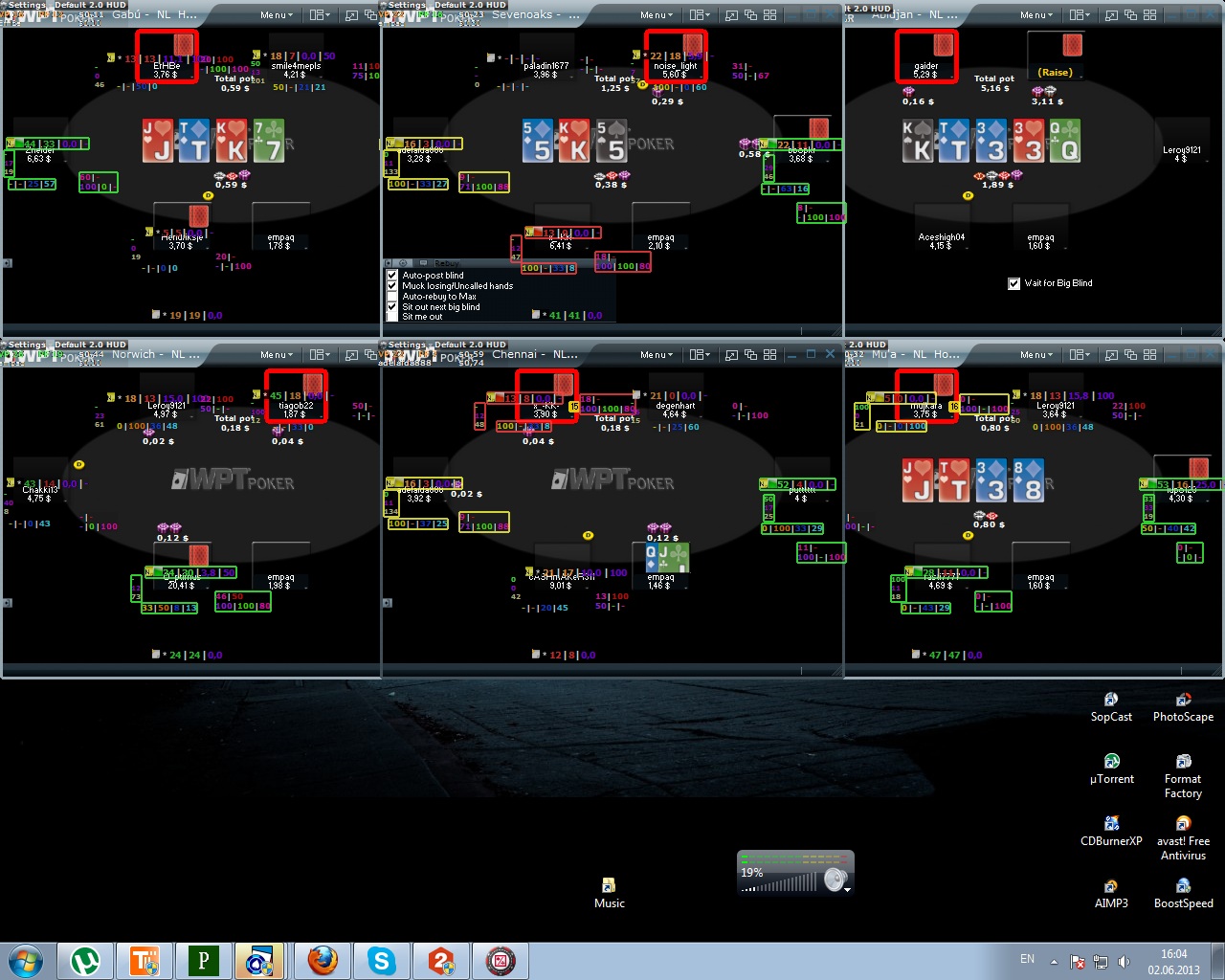Expand the layout dropdown in Norwich table
The image size is (1225, 980).
point(320,355)
